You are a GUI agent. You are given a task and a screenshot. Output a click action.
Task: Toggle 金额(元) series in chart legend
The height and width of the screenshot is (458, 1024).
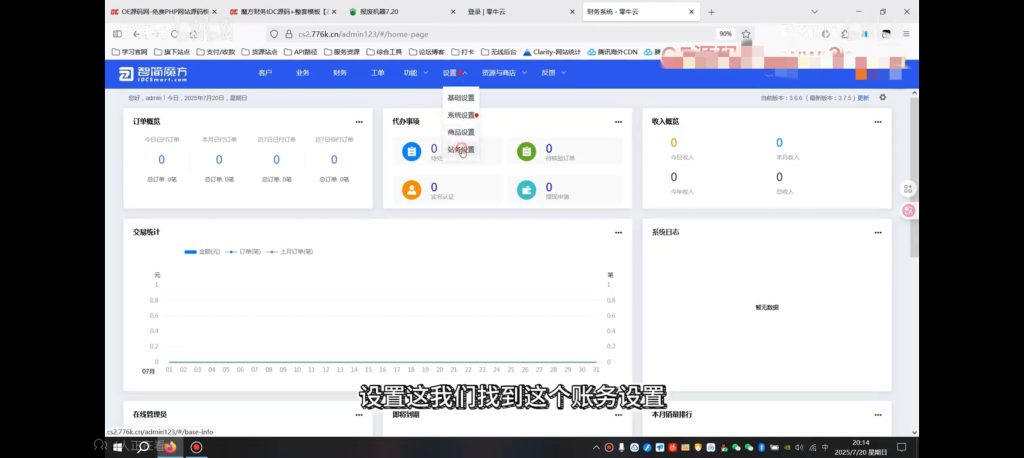(x=203, y=251)
